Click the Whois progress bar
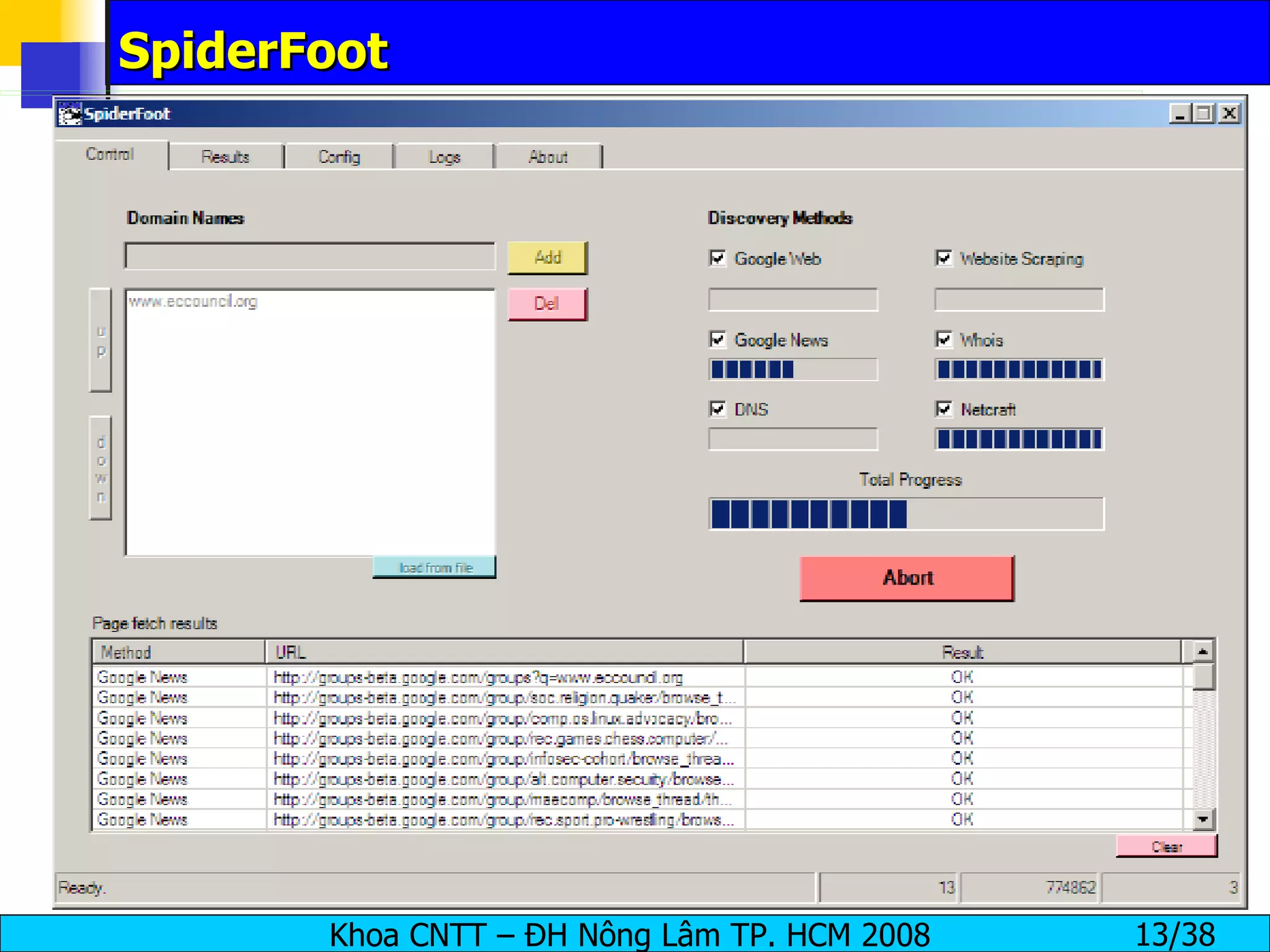 pyautogui.click(x=1019, y=369)
